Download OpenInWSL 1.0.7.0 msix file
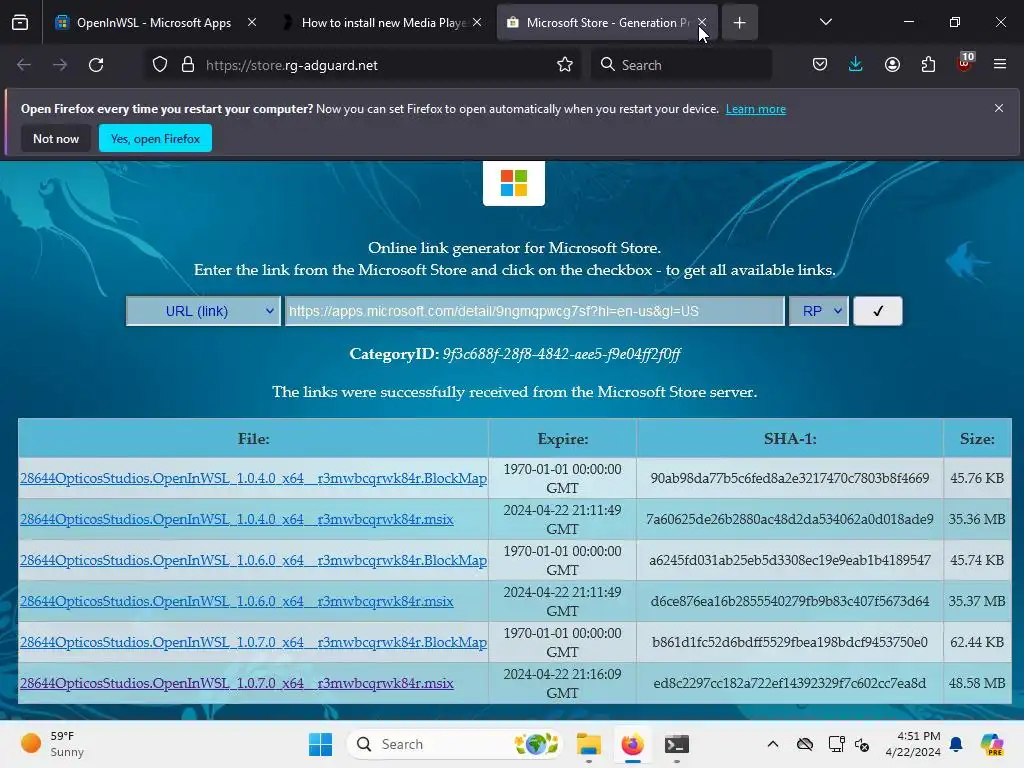This screenshot has height=768, width=1024. click(236, 683)
